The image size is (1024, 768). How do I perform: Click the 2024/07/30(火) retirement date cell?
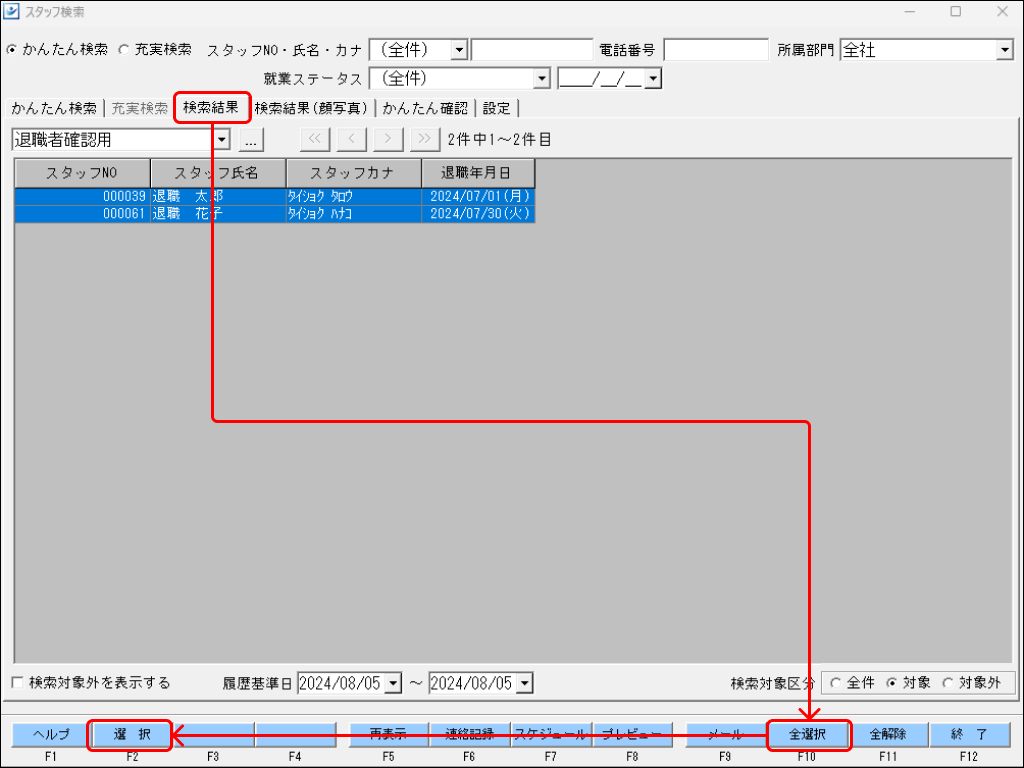click(479, 214)
